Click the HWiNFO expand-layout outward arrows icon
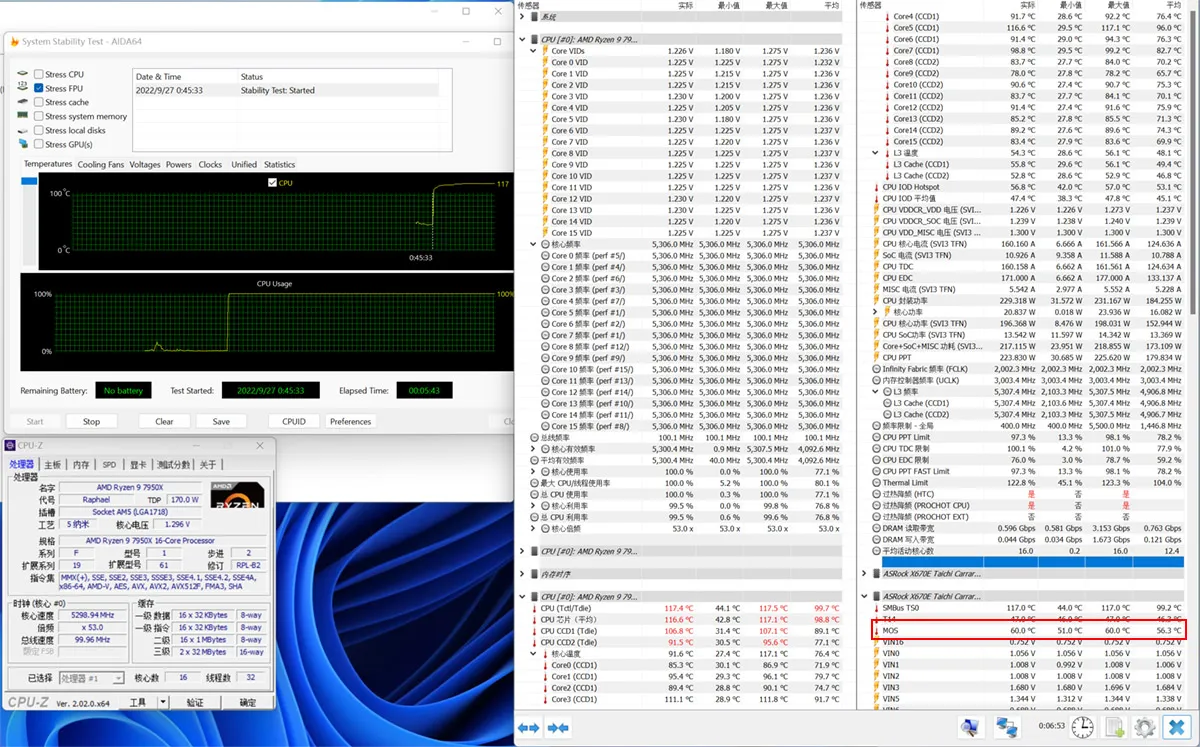 (528, 728)
